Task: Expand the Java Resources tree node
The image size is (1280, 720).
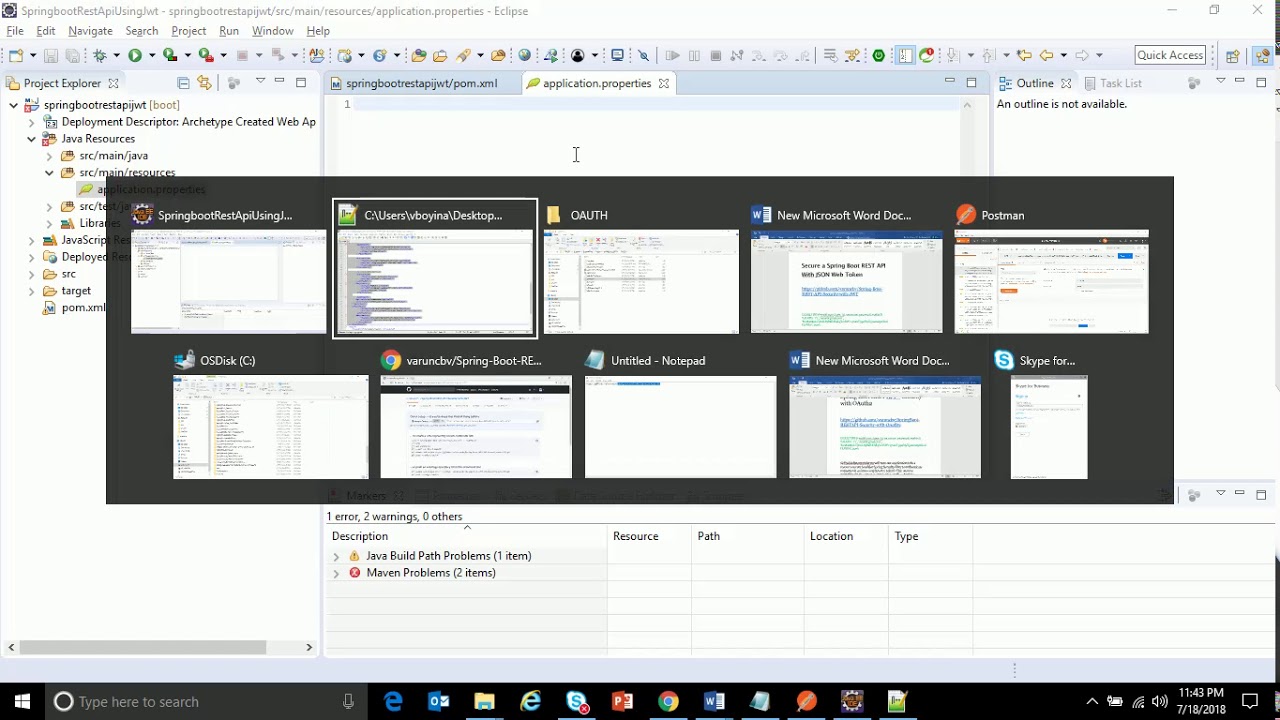Action: pos(32,139)
